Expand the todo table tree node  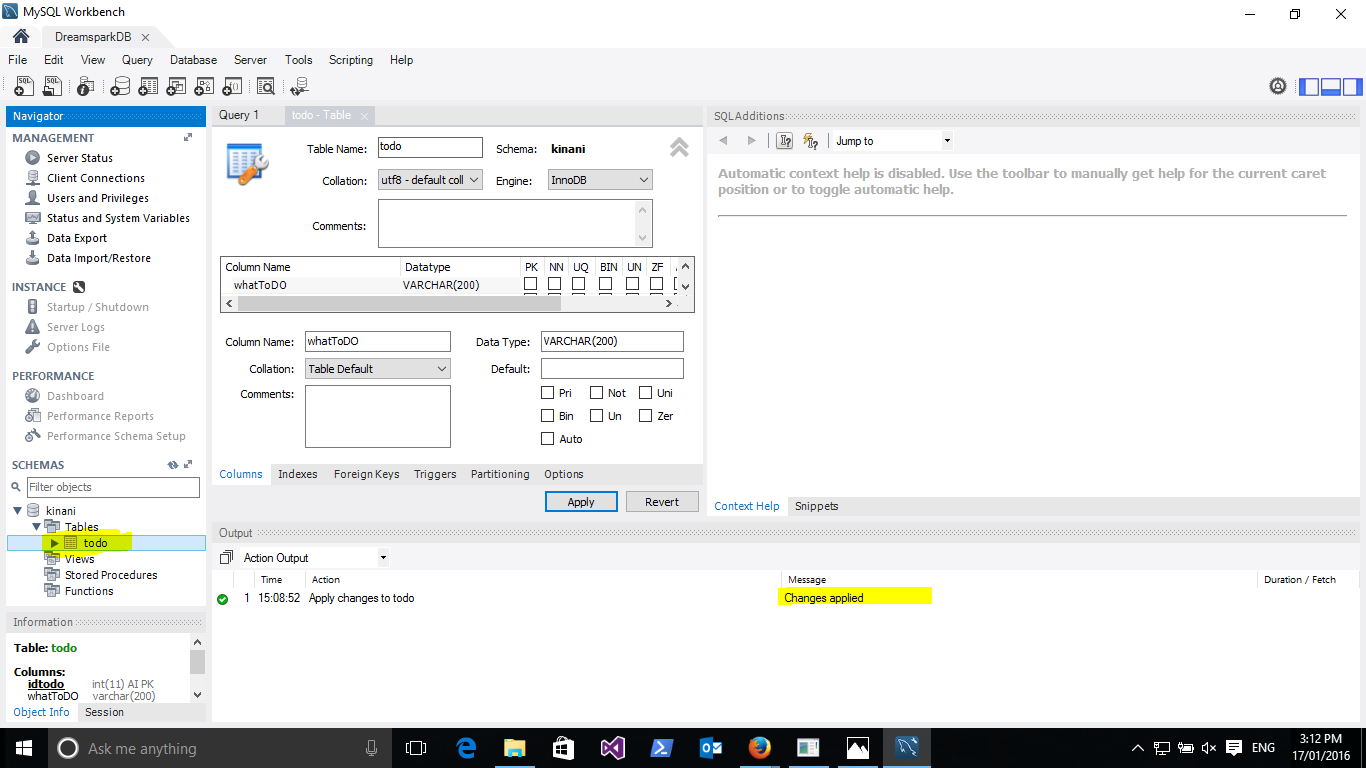(x=54, y=543)
